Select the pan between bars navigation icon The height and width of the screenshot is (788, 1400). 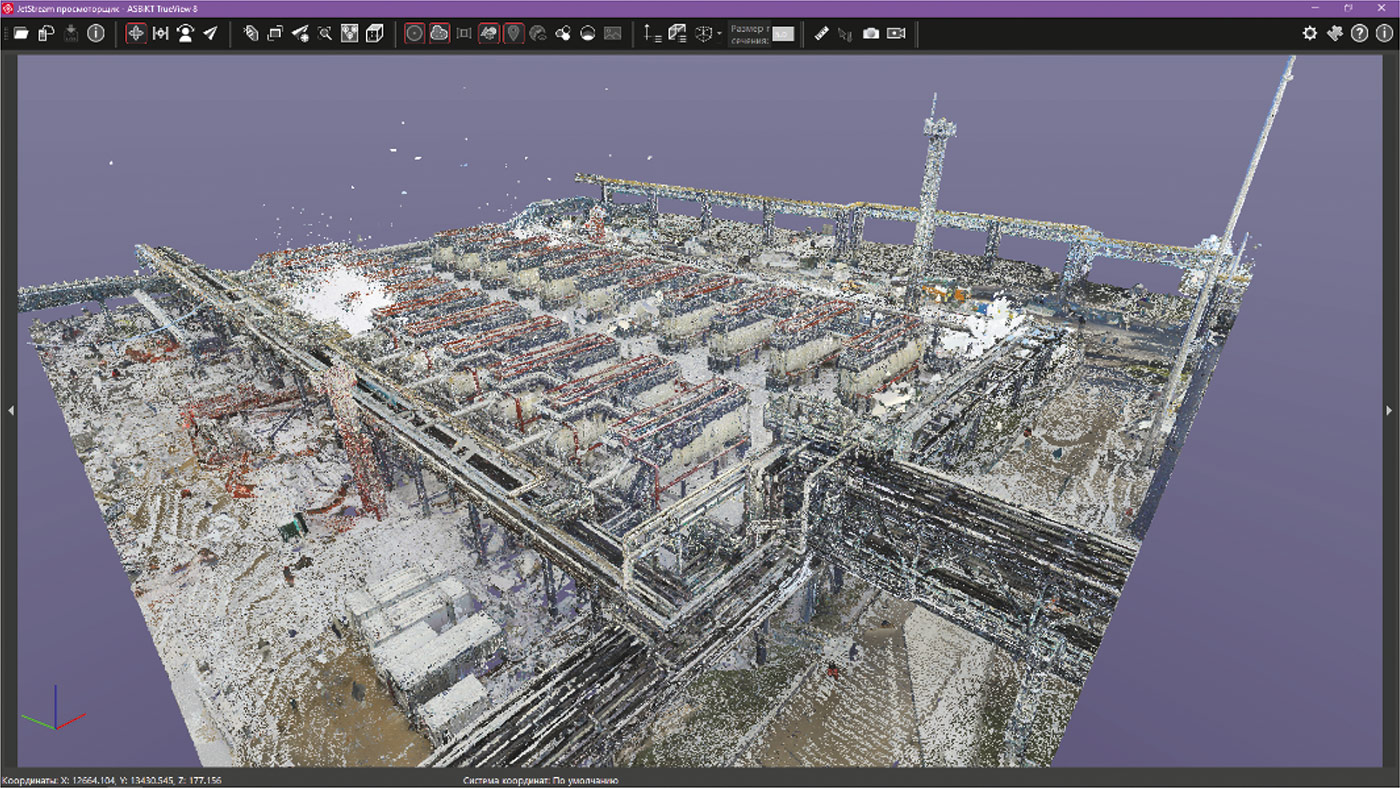point(160,33)
